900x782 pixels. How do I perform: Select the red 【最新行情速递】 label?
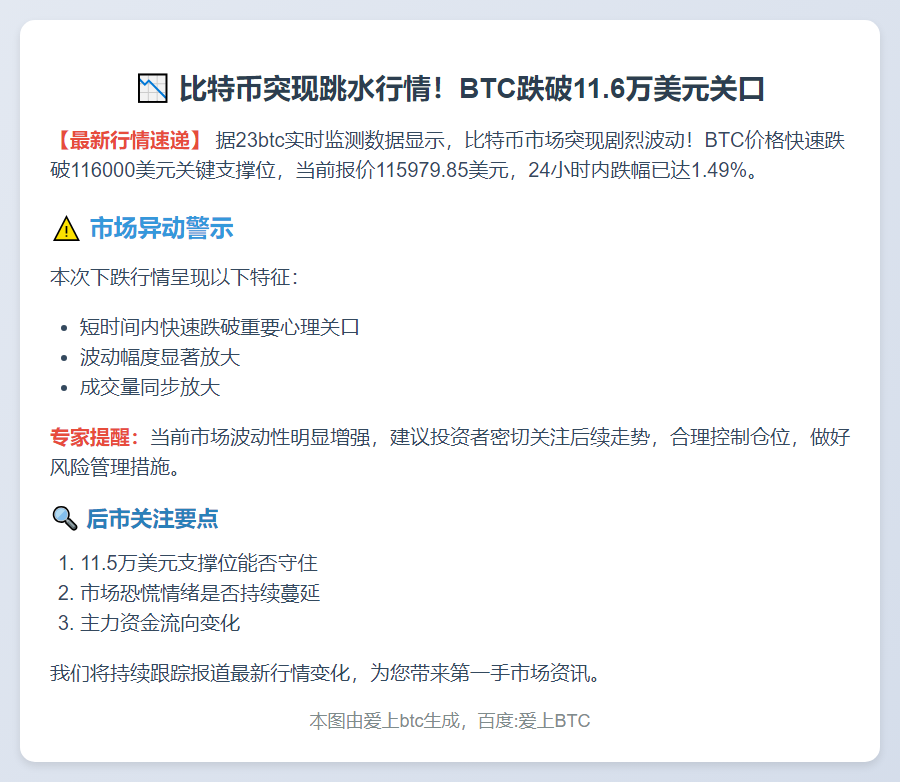pyautogui.click(x=130, y=140)
